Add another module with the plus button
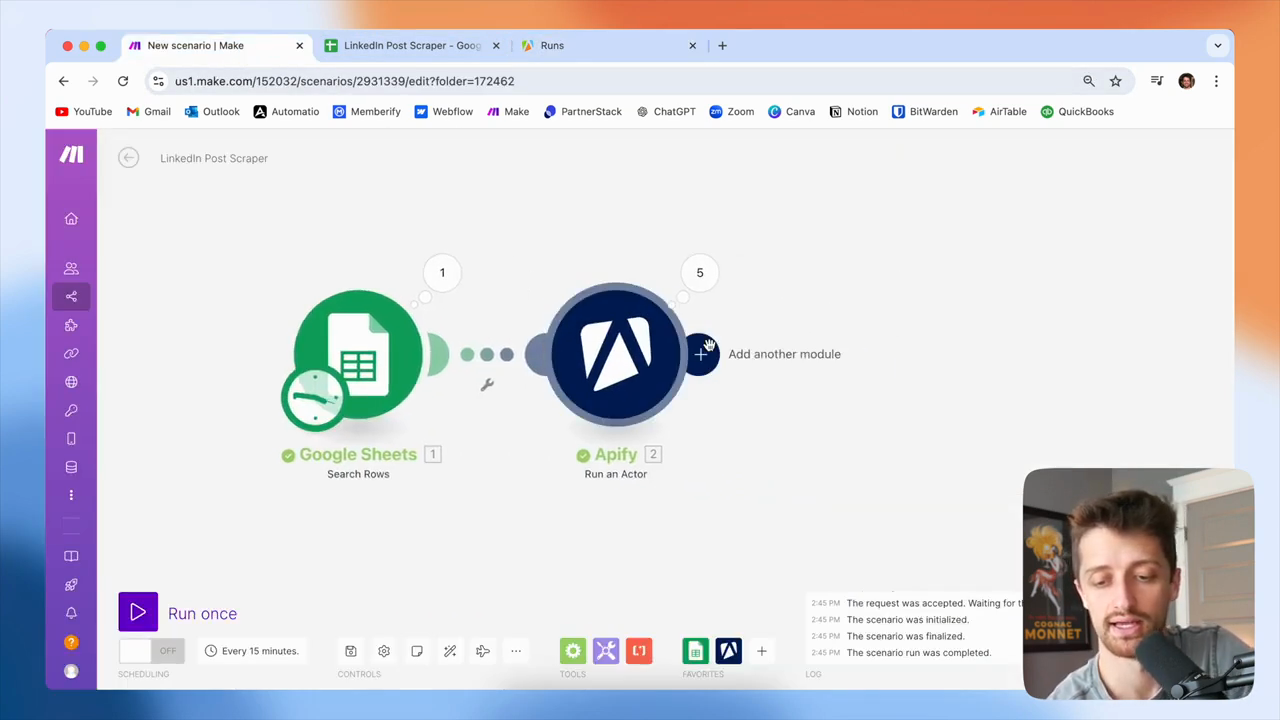This screenshot has width=1280, height=720. (701, 354)
